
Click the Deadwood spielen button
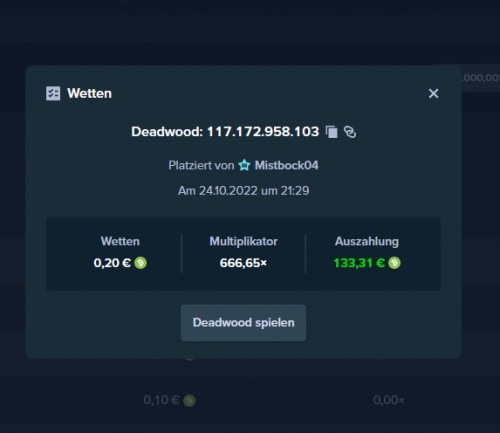(x=243, y=323)
